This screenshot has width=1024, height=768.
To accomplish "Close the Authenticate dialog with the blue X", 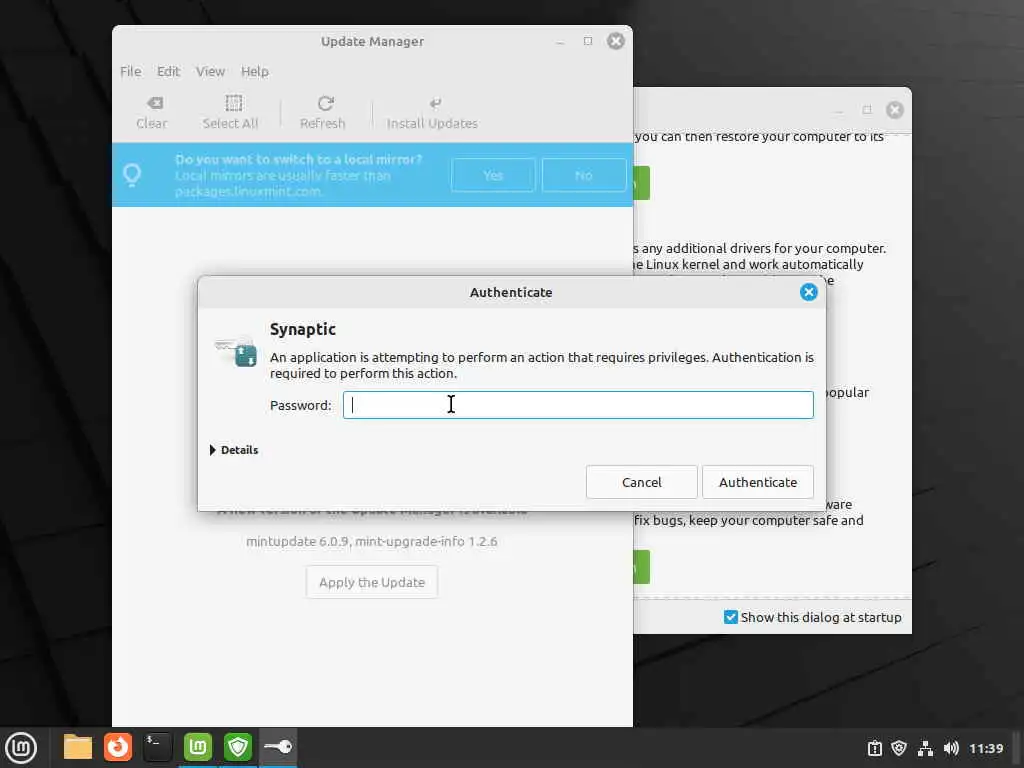I will tap(808, 292).
